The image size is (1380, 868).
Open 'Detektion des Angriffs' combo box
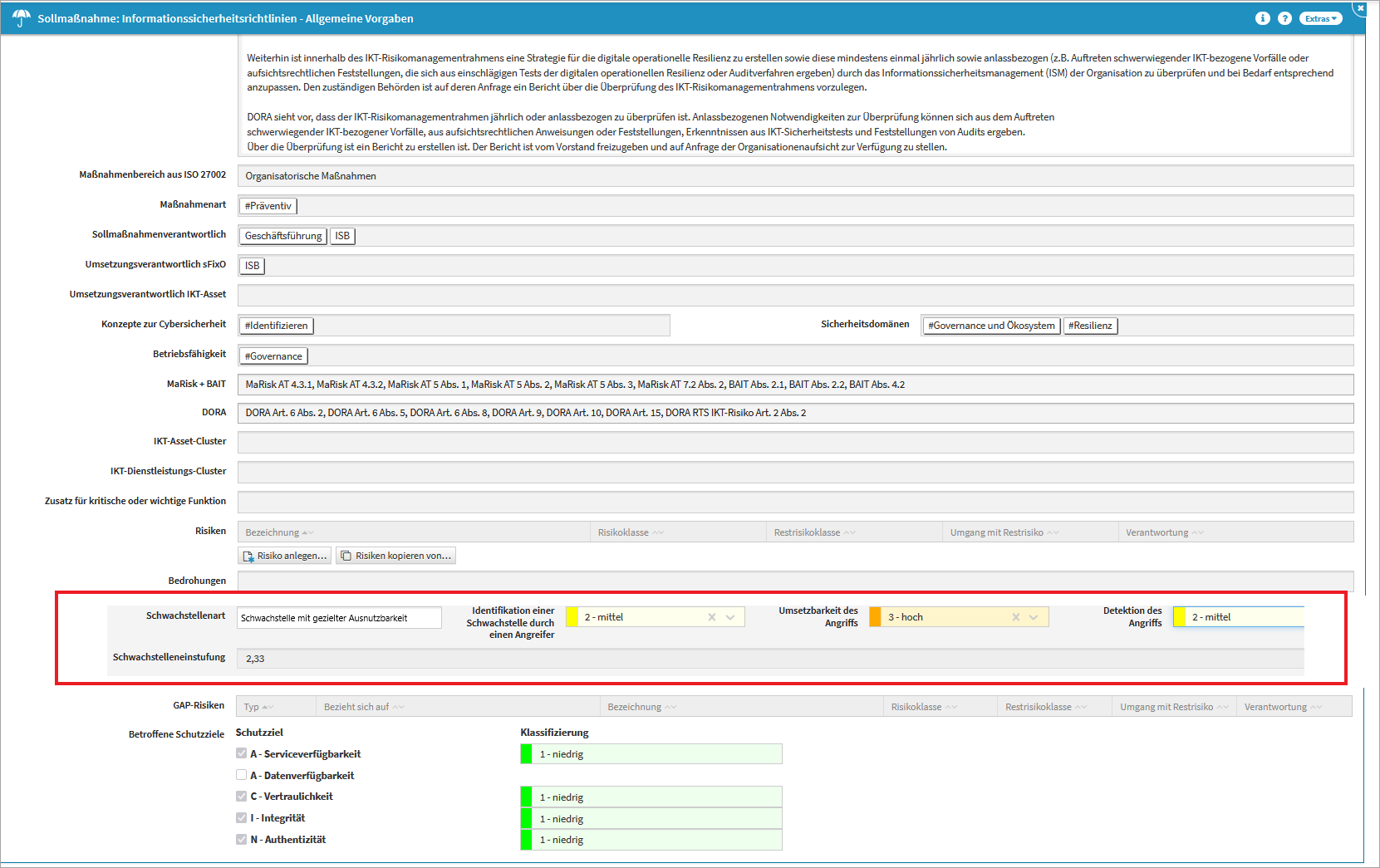1238,617
